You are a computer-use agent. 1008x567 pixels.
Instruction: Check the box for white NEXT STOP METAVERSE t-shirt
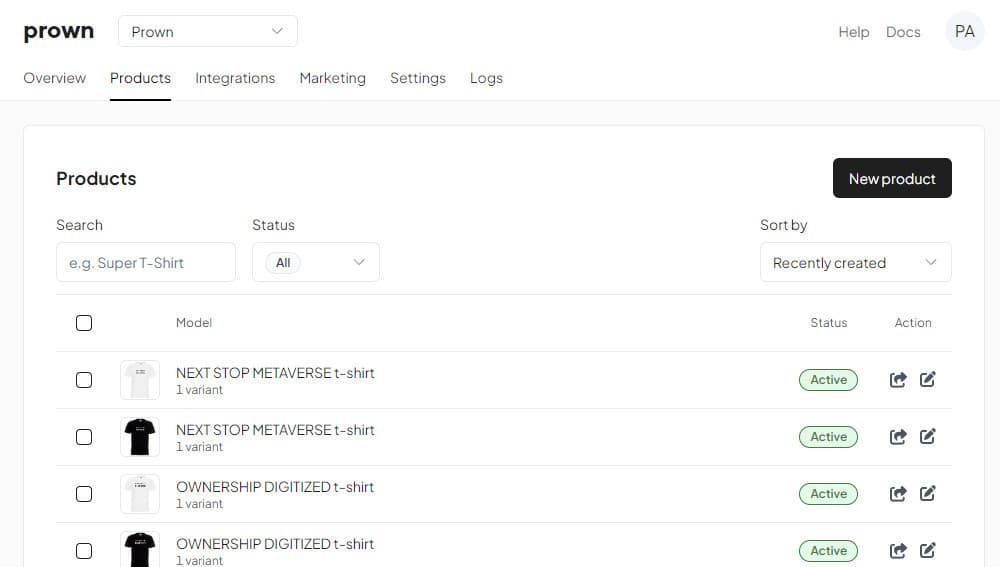84,380
